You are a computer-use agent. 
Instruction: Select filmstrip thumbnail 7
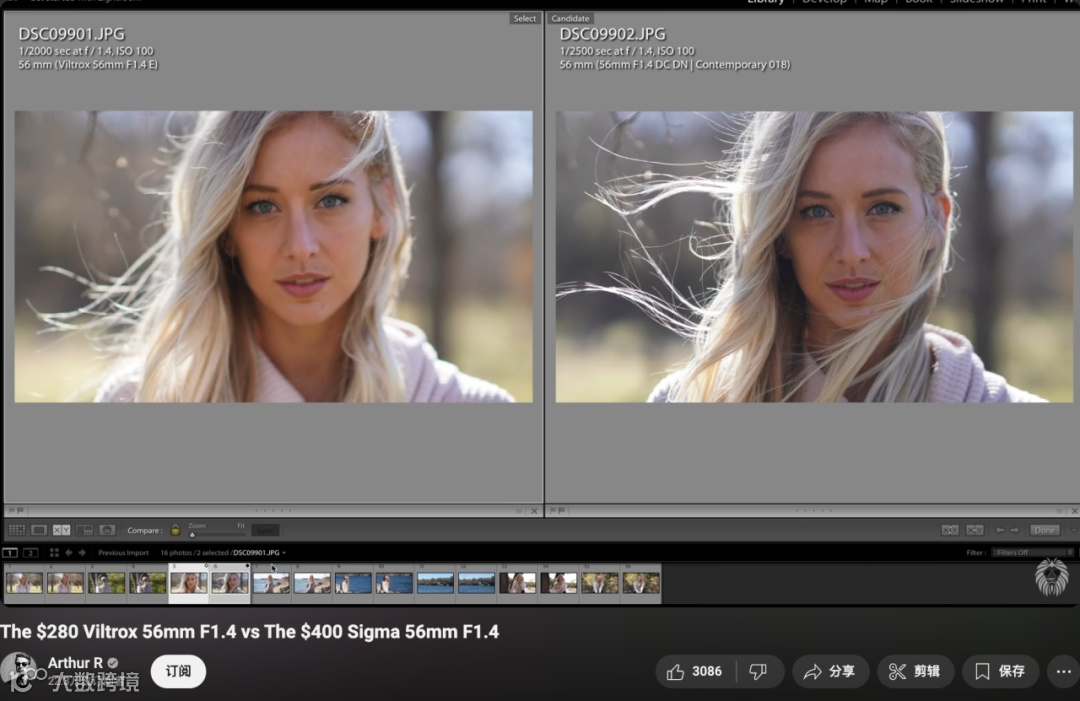point(271,583)
